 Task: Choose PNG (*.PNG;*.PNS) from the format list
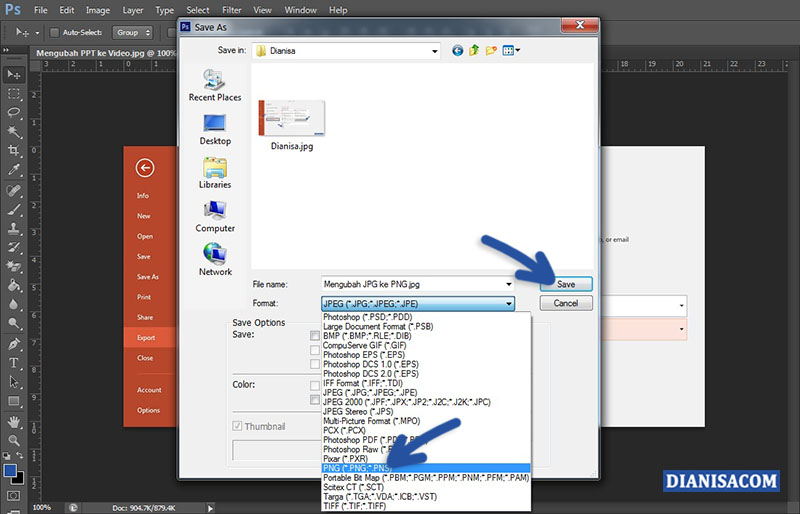click(x=426, y=468)
